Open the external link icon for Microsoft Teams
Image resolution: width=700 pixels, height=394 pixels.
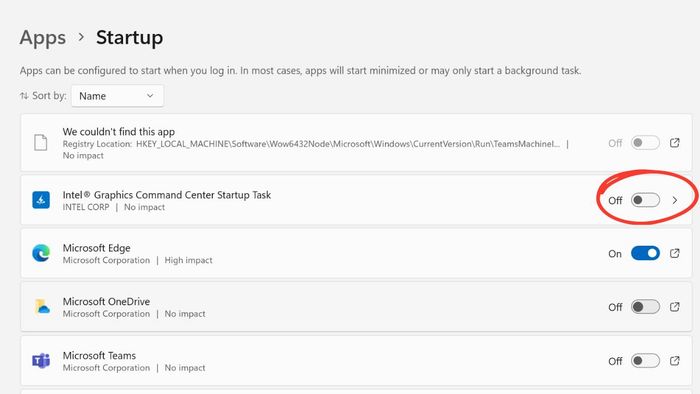point(675,361)
